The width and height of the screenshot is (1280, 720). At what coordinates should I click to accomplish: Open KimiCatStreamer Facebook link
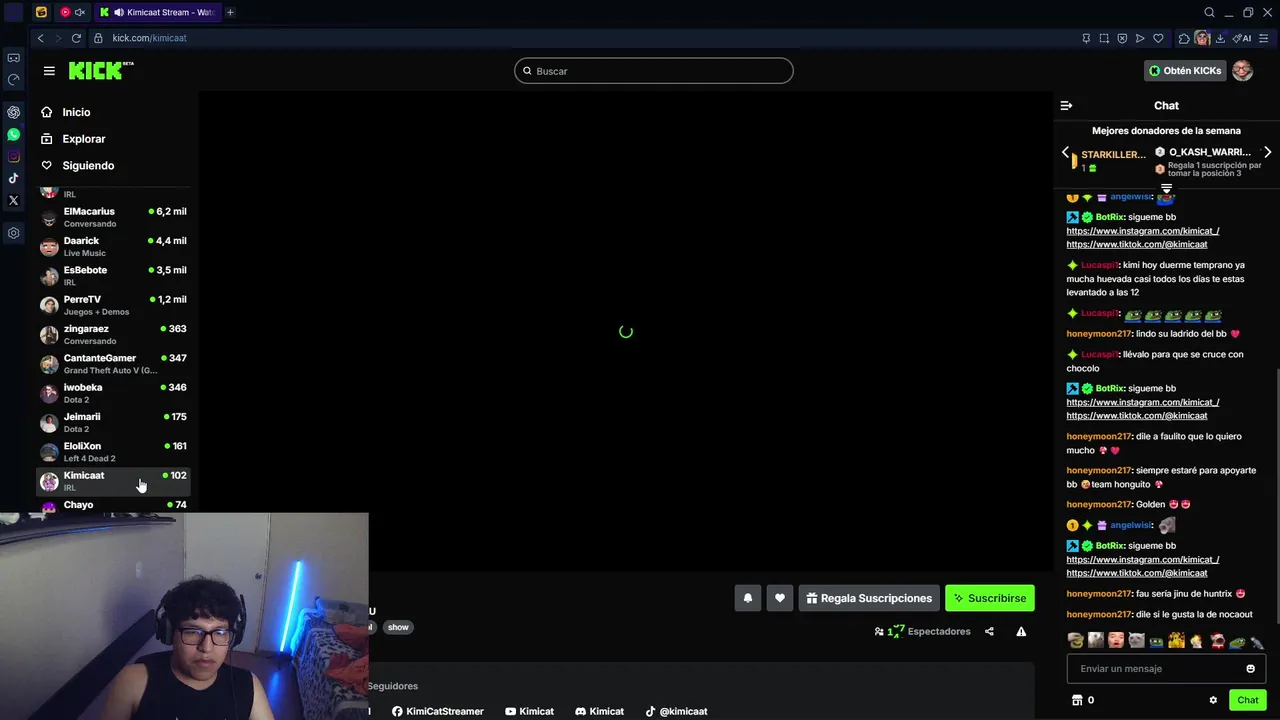point(438,711)
